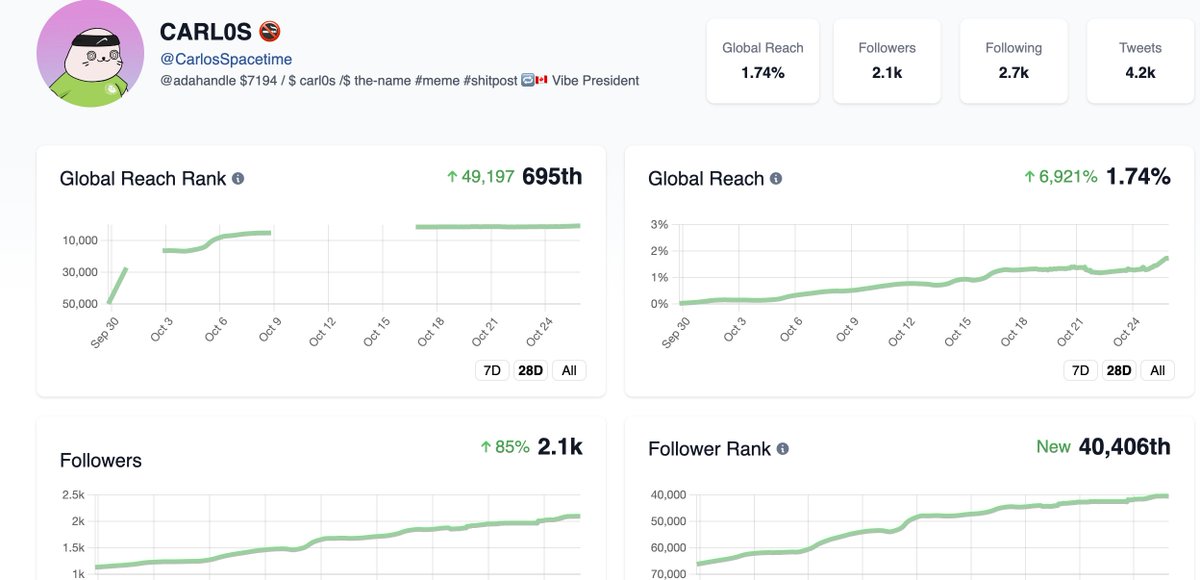Switch to 7D on Global Reach chart

[1080, 370]
